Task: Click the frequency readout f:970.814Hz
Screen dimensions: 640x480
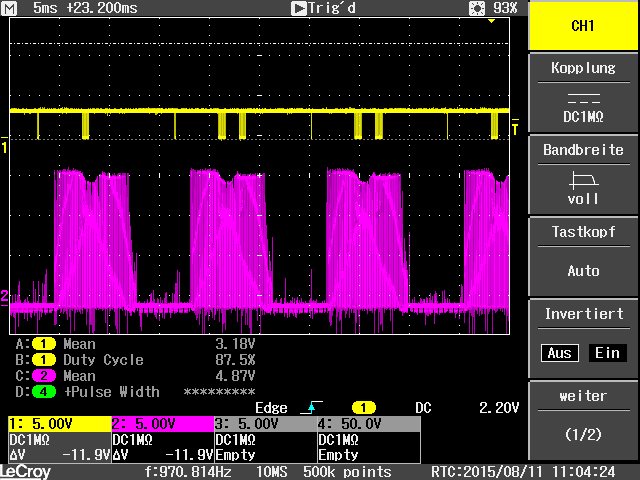Action: pos(188,472)
